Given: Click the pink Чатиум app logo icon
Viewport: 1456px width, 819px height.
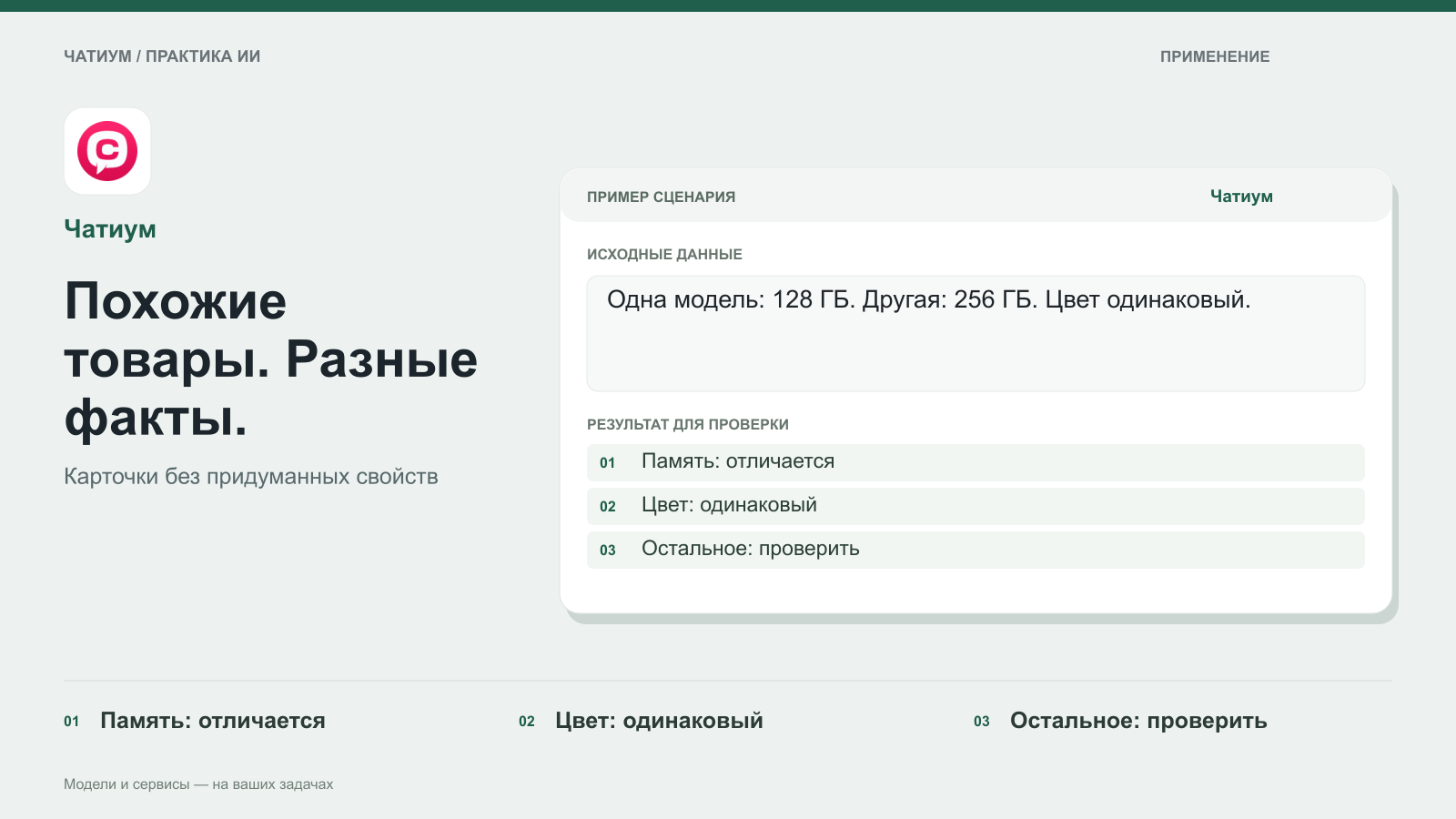Looking at the screenshot, I should pos(107,151).
